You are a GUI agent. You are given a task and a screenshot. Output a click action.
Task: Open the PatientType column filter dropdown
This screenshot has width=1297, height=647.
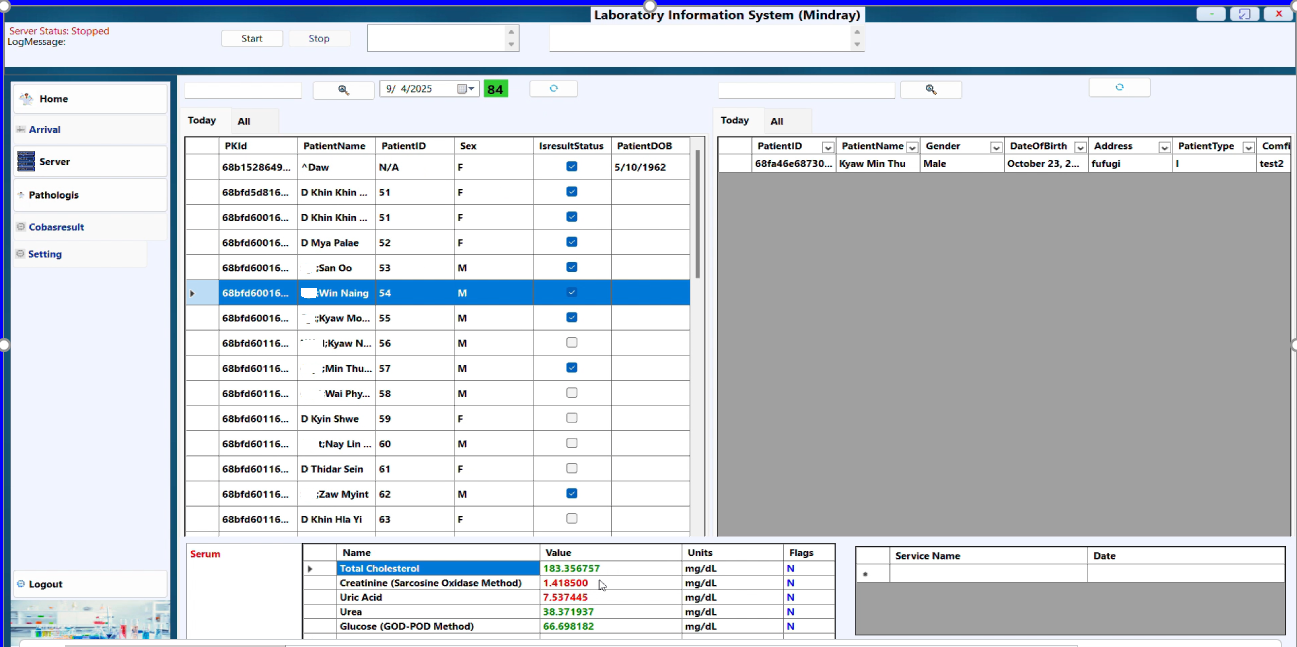coord(1248,147)
